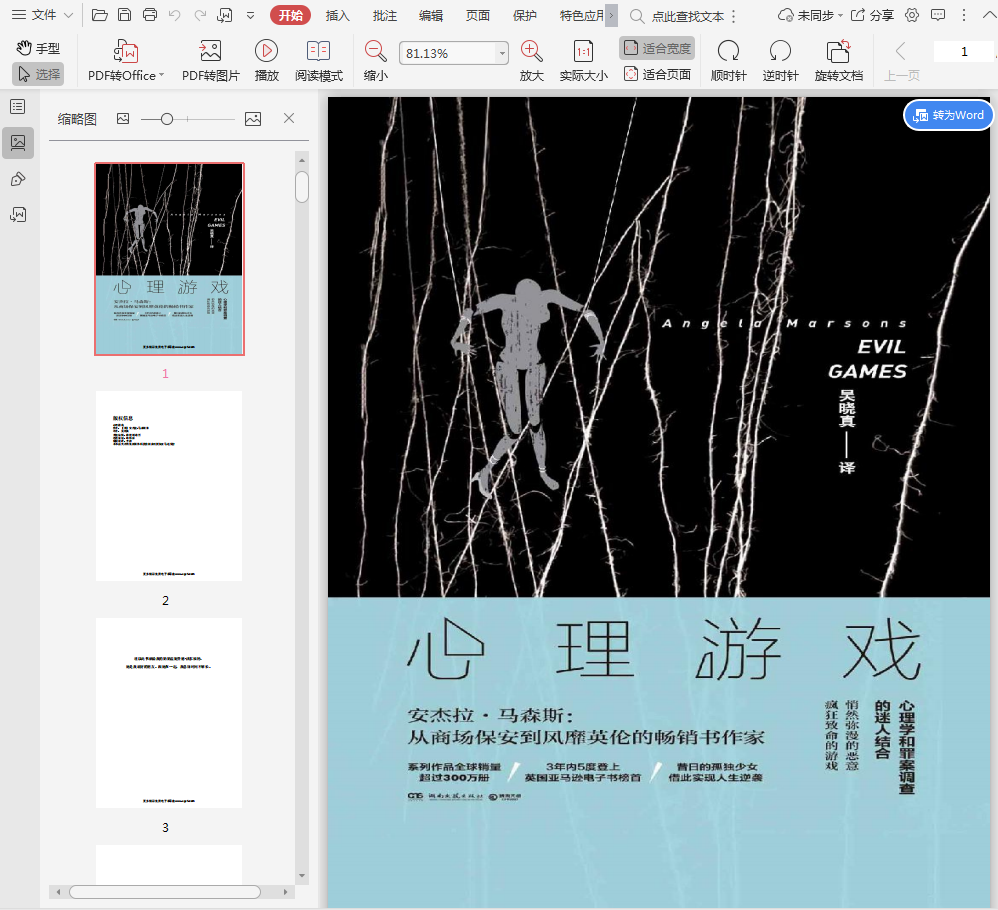Zoom in using 放大 magnifier icon

point(532,52)
